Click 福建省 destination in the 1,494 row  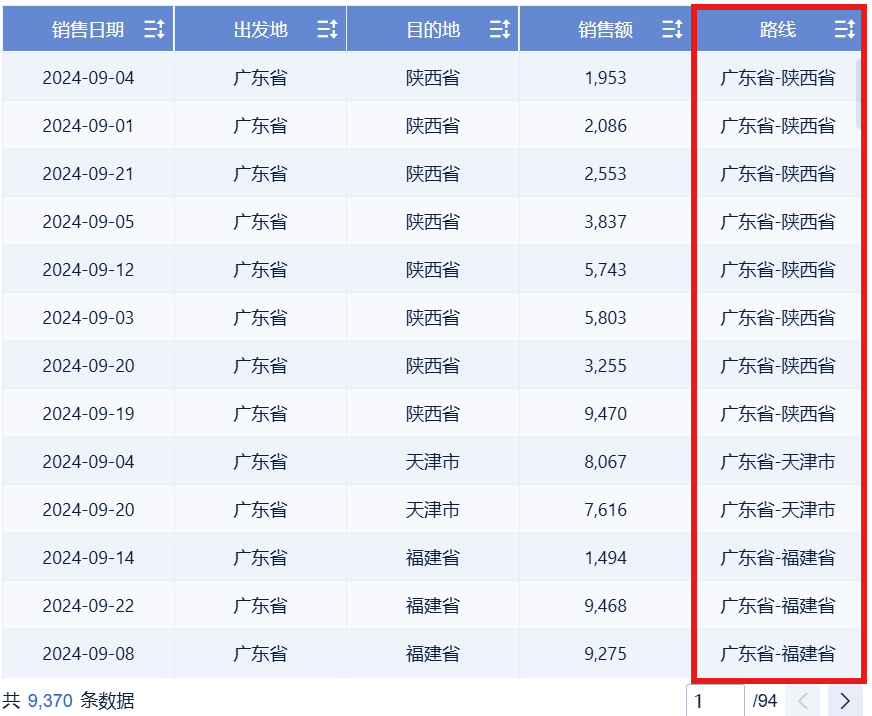point(433,557)
